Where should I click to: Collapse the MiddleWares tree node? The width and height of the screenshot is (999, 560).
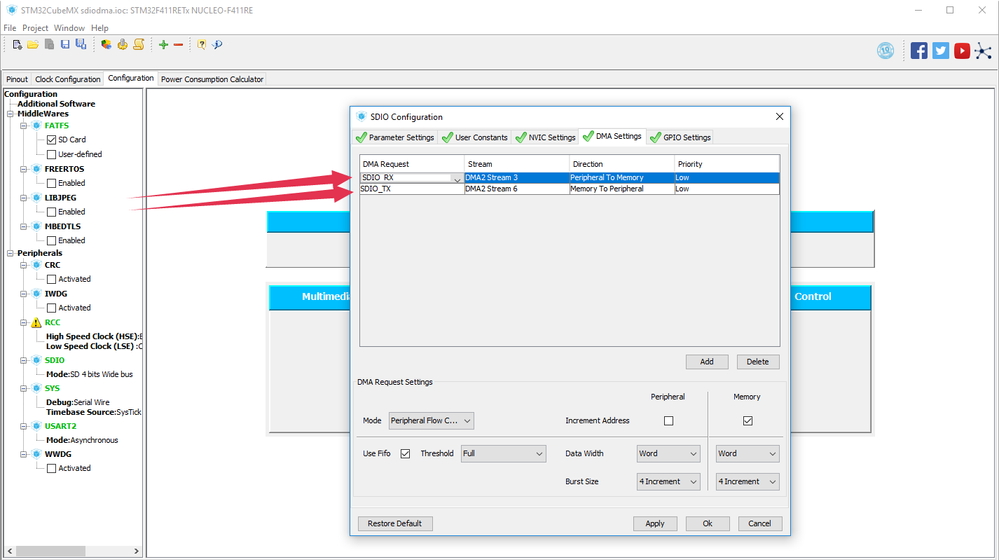click(x=10, y=114)
